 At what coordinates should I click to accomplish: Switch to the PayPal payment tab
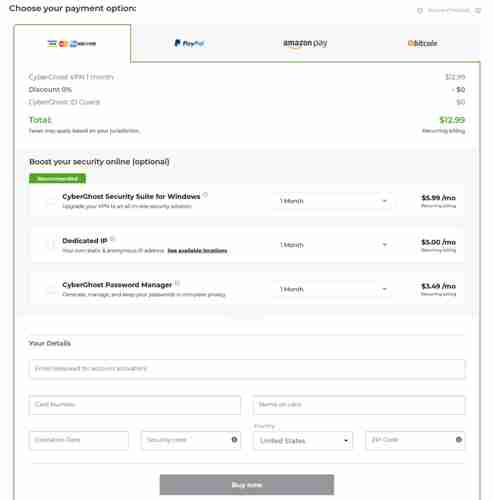pyautogui.click(x=189, y=43)
